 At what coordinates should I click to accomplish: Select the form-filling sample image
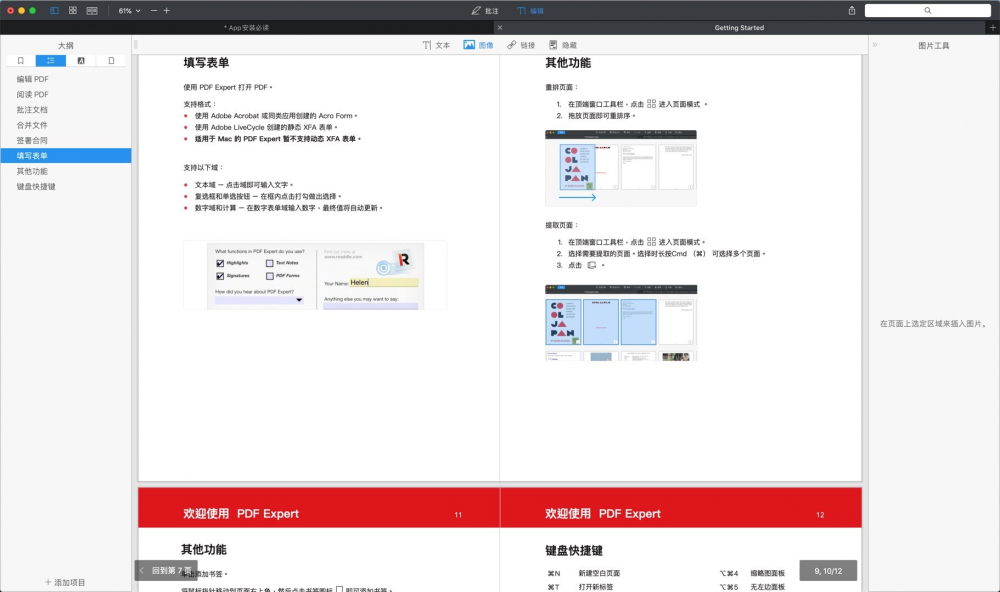pos(315,275)
